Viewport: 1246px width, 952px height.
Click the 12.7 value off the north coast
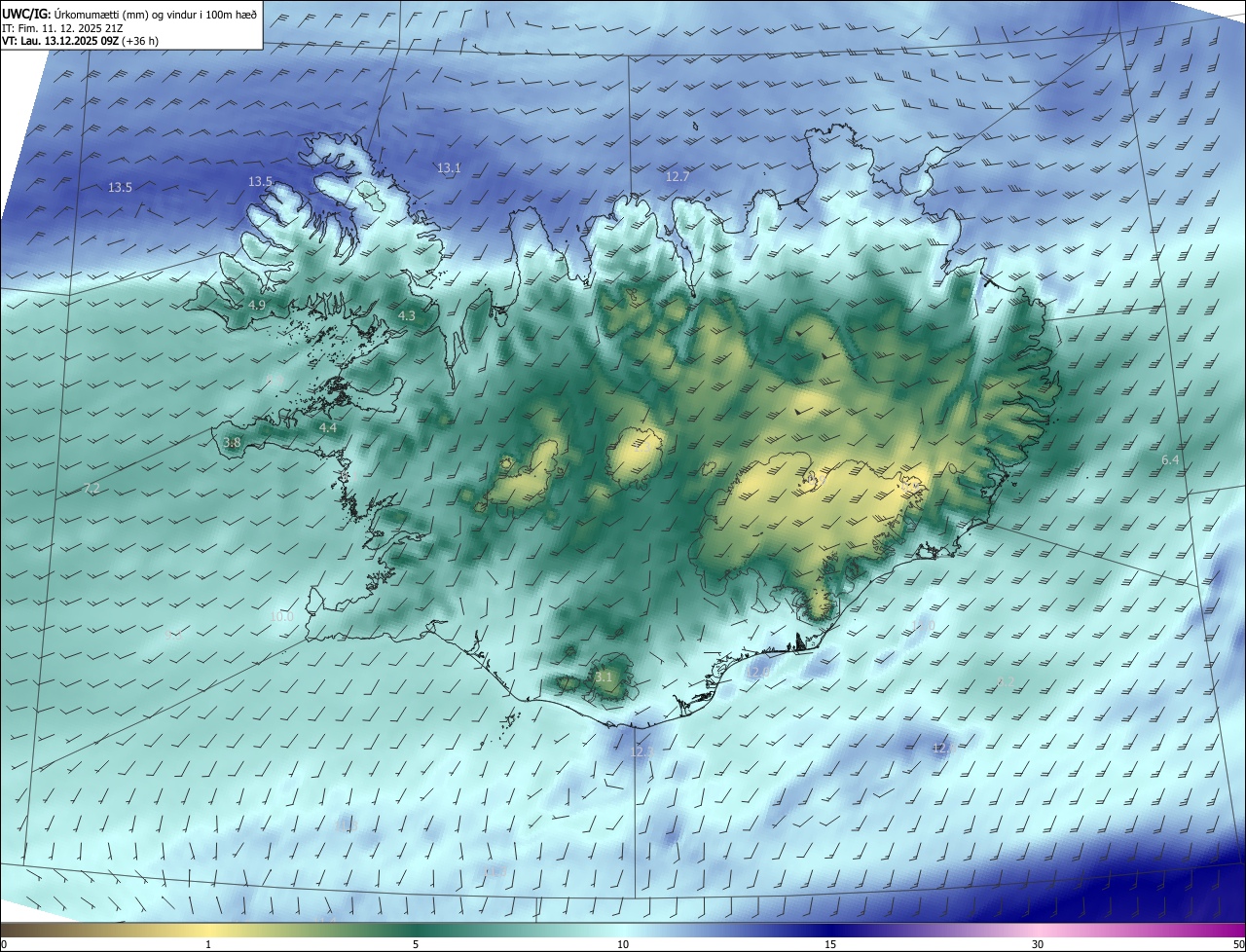[678, 177]
